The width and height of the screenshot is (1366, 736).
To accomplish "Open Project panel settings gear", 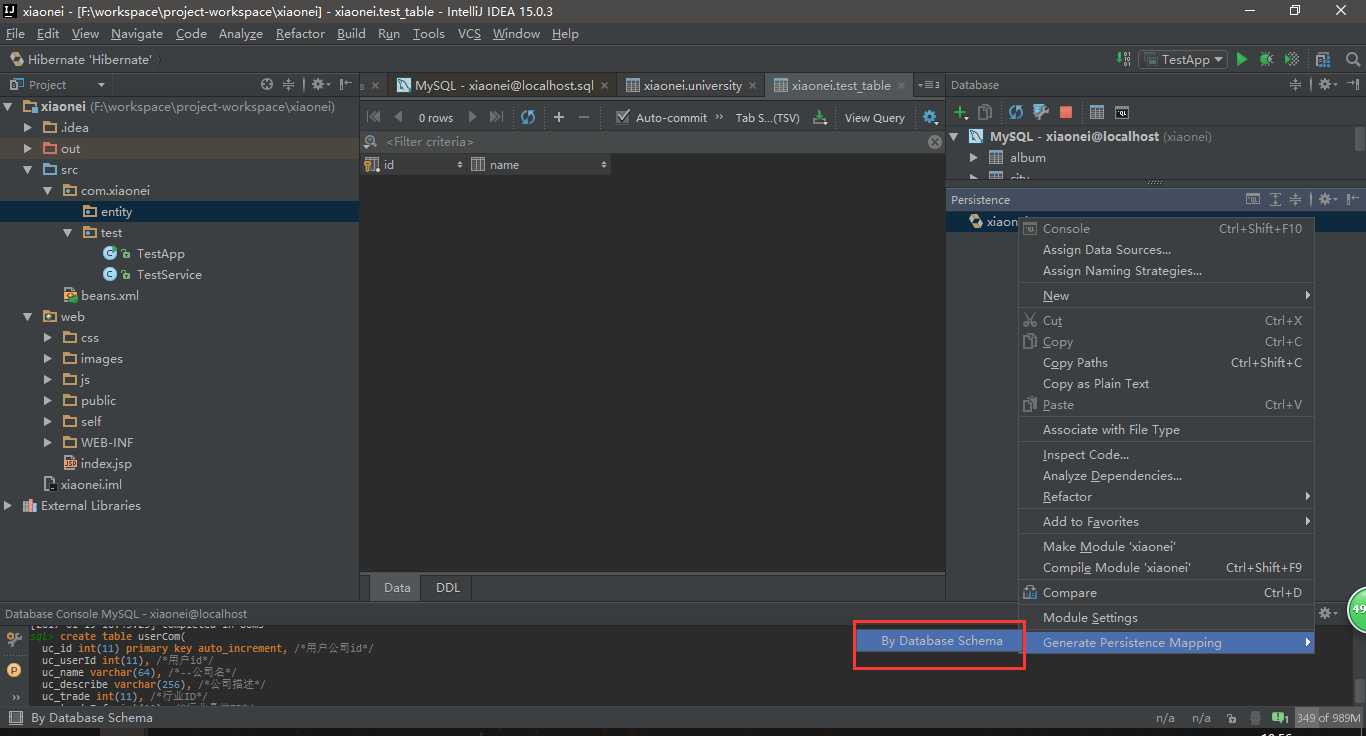I will [x=320, y=85].
